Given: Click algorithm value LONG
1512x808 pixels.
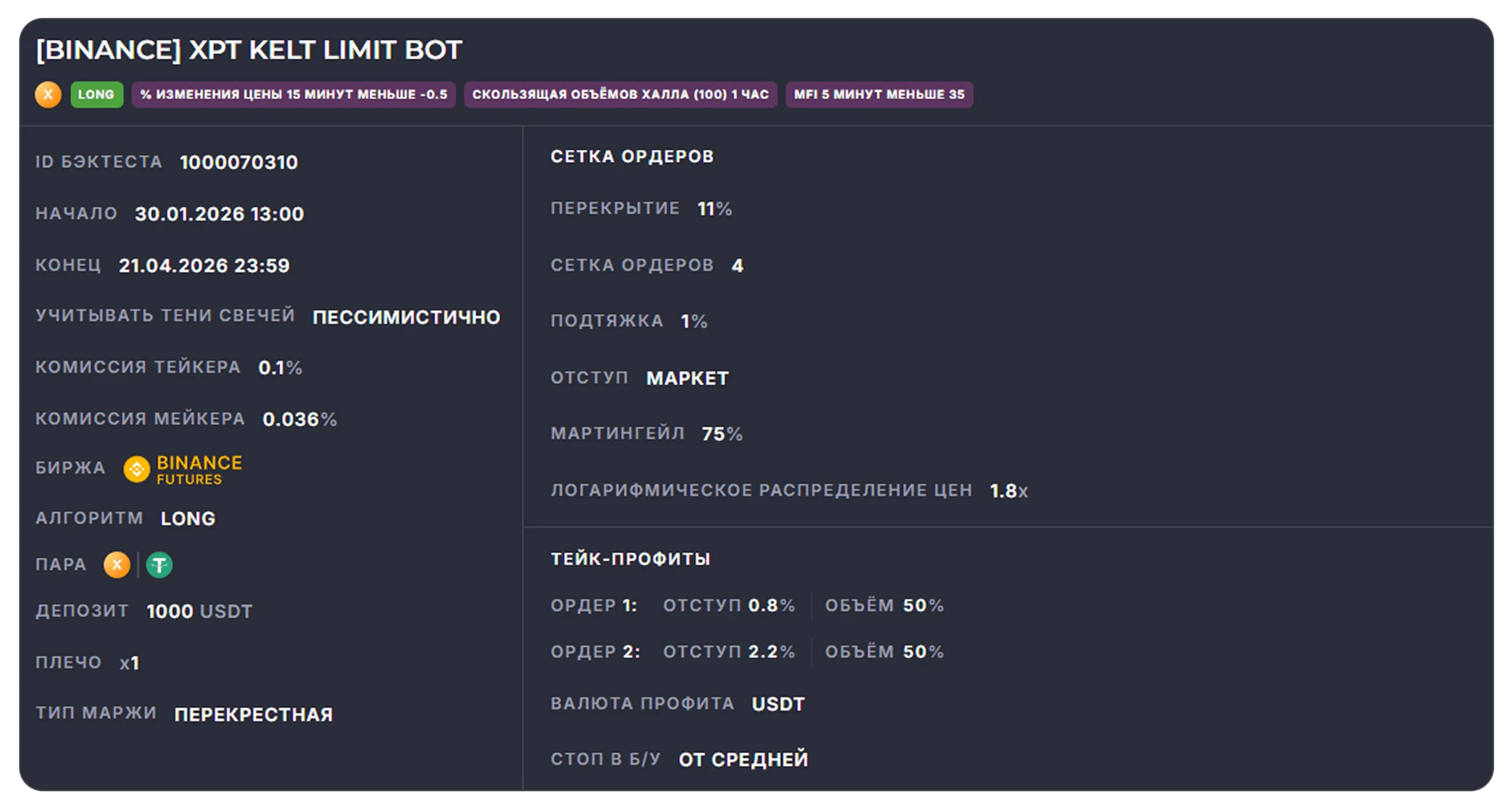Looking at the screenshot, I should (x=188, y=519).
